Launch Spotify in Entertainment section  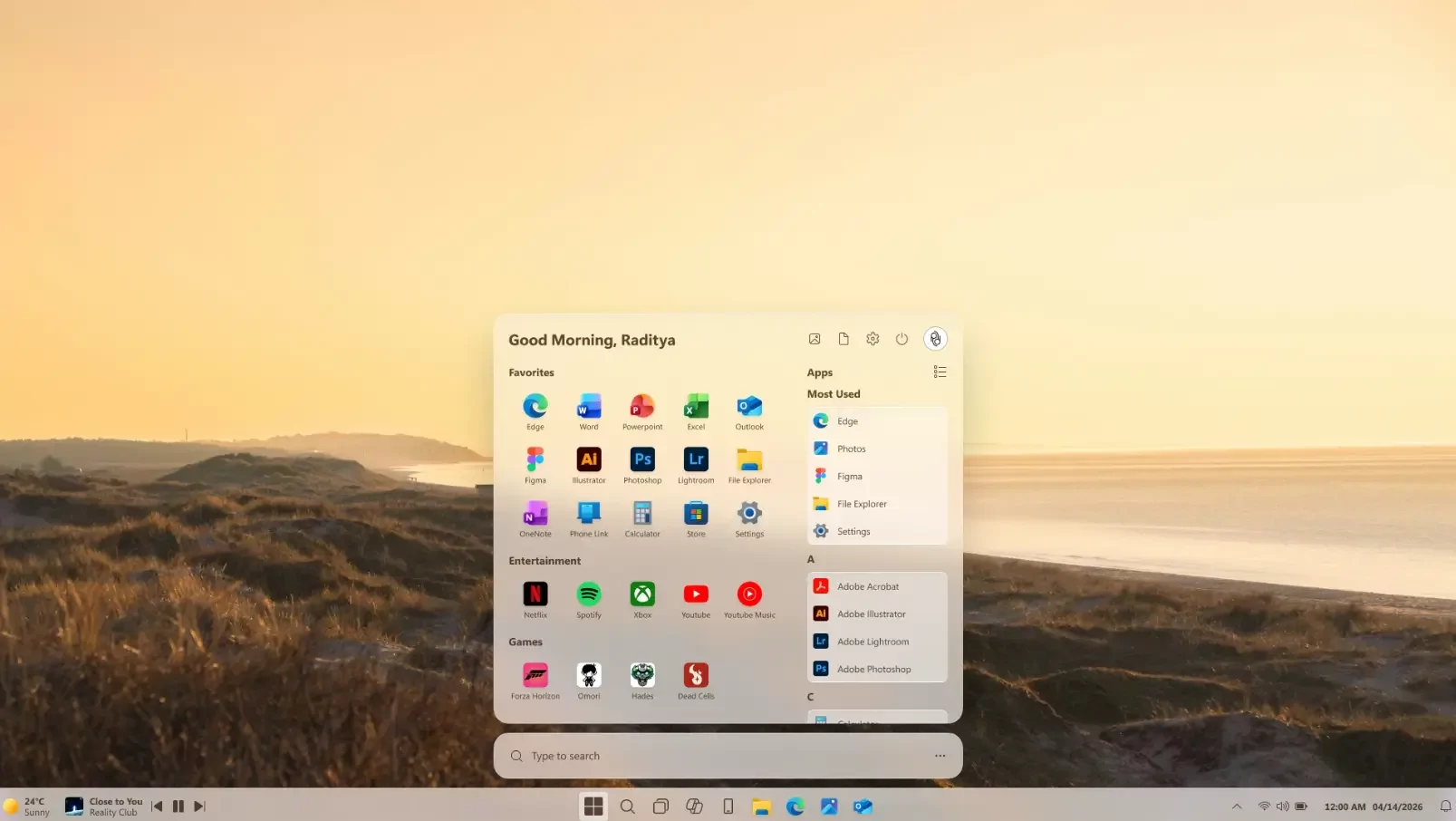[589, 594]
